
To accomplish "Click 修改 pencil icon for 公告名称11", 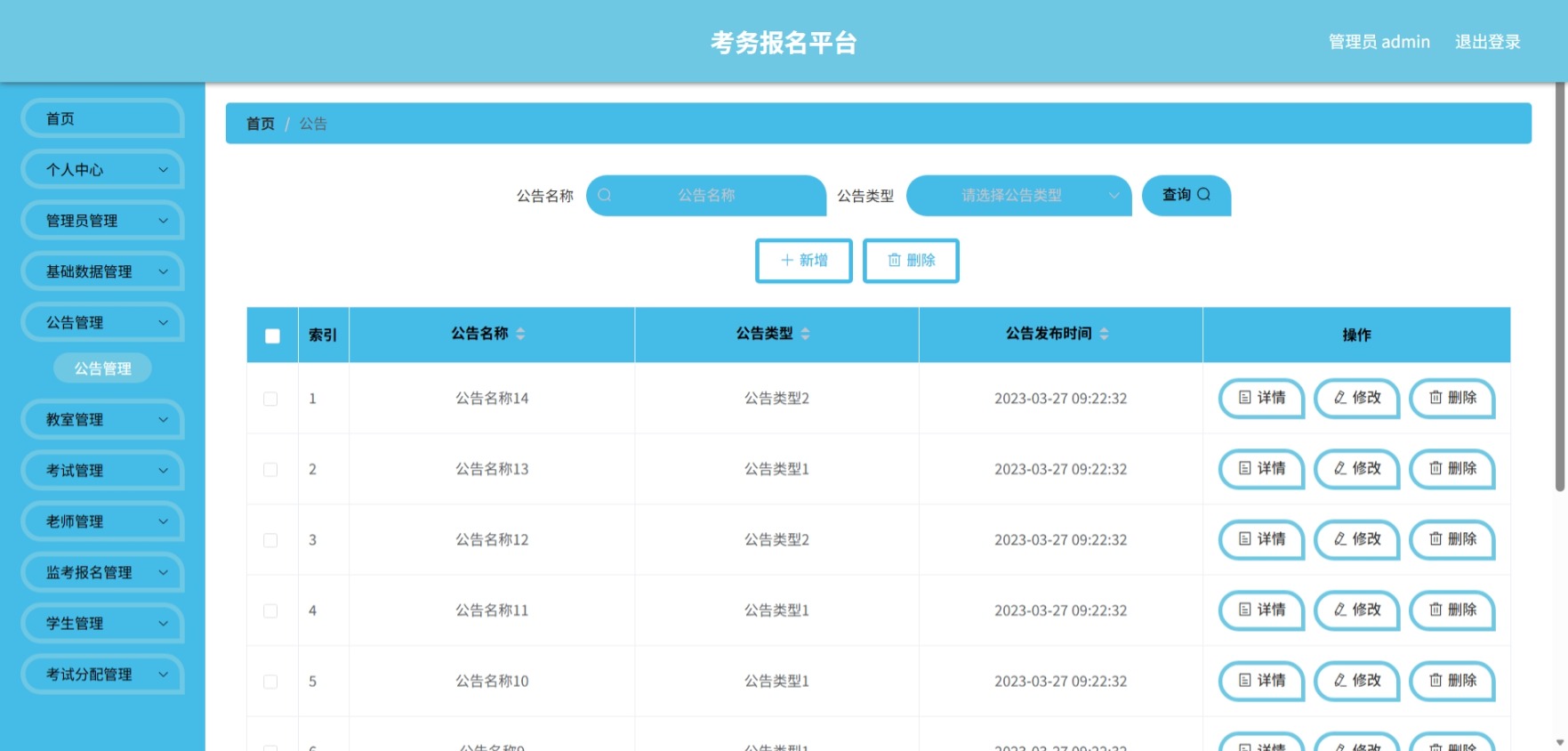I will [x=1340, y=610].
